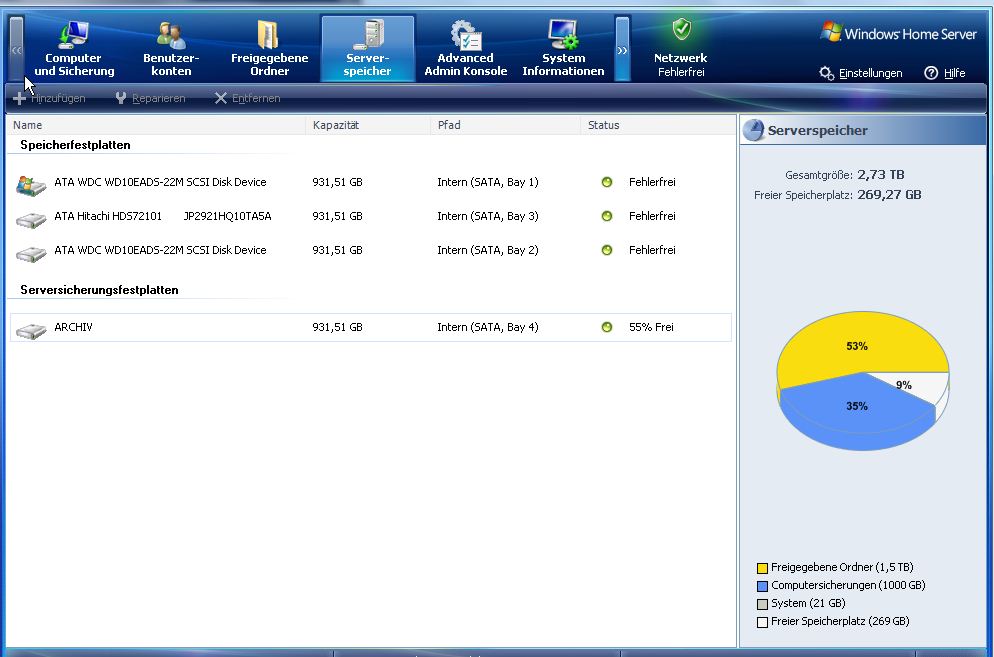
Task: Click blue Computersicherungen legend swatch
Action: point(762,586)
